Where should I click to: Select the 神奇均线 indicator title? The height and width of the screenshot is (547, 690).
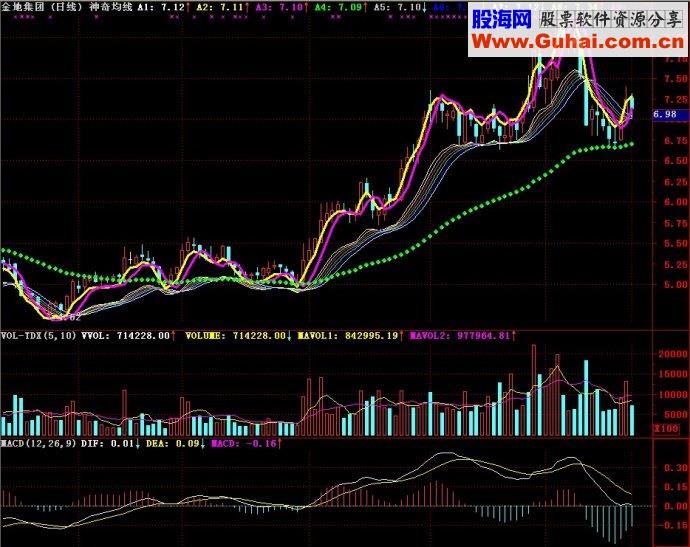click(110, 7)
